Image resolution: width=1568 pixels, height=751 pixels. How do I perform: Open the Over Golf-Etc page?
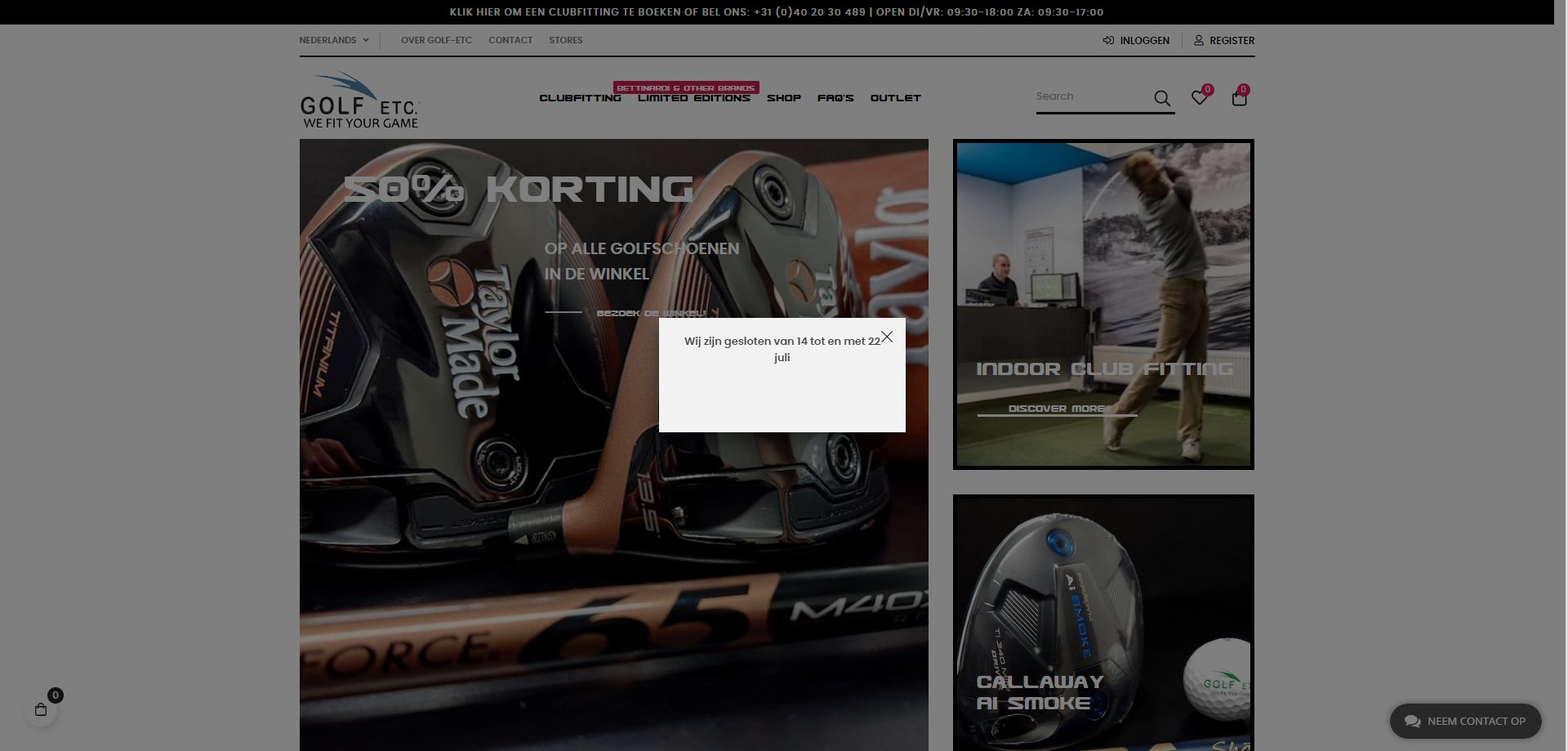tap(436, 40)
